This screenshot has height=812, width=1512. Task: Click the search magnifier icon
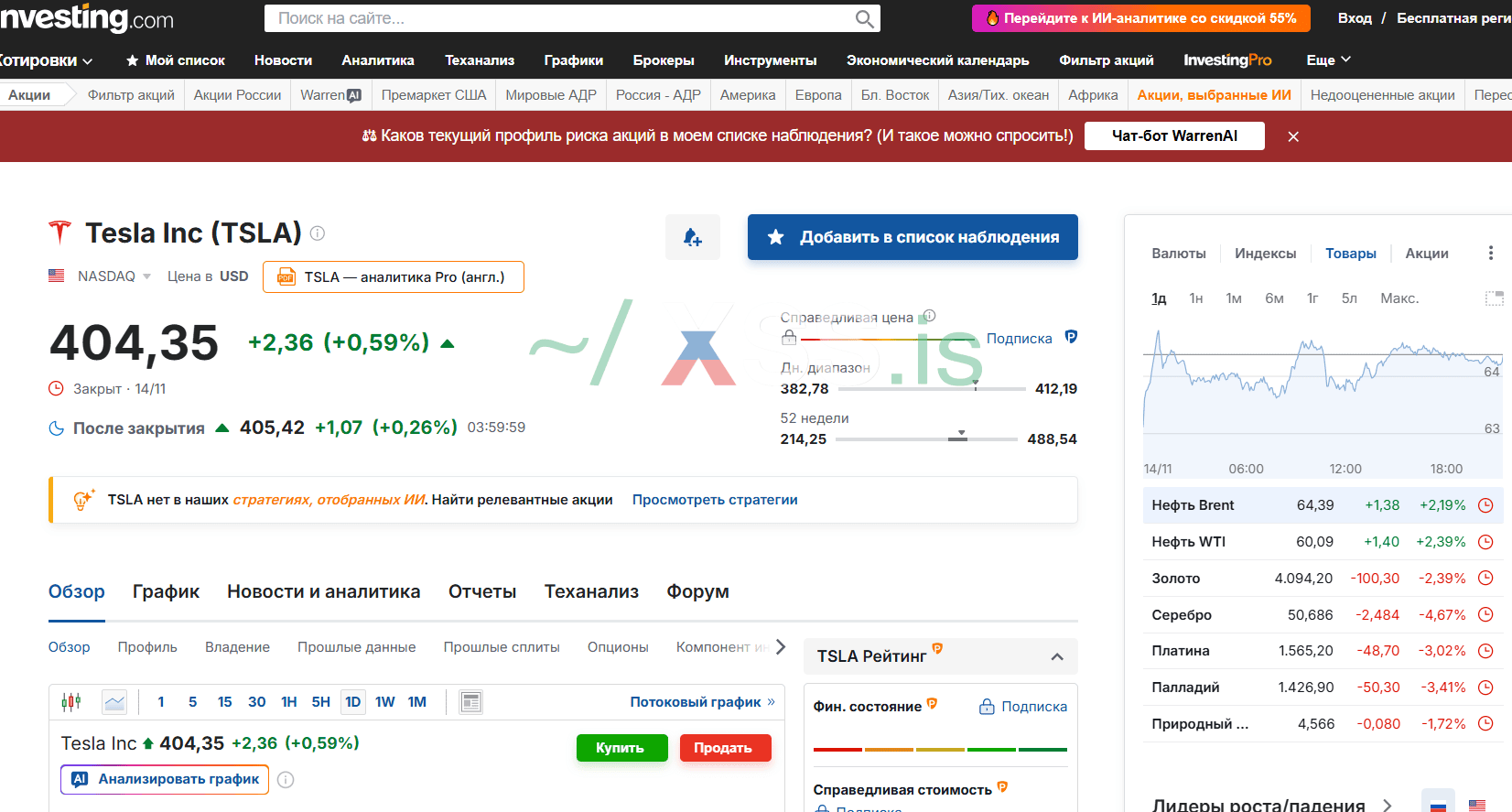[864, 18]
